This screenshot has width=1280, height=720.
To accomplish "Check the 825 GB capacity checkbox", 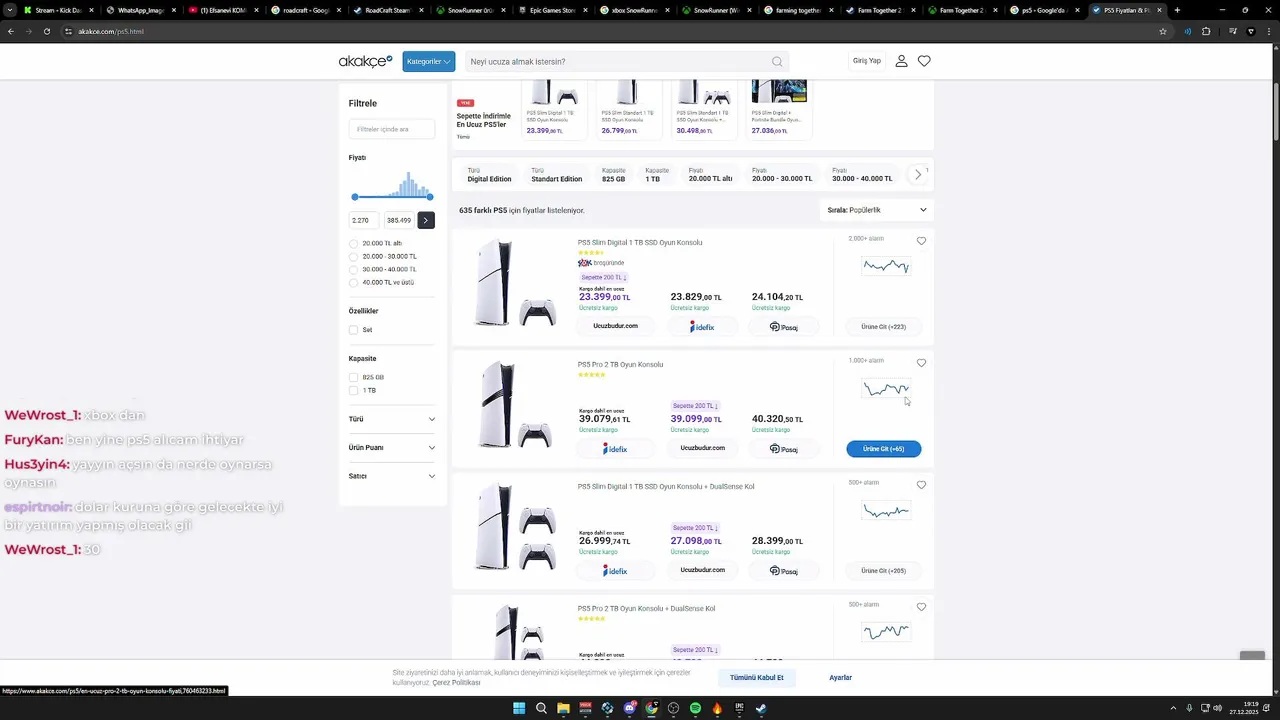I will [x=353, y=377].
